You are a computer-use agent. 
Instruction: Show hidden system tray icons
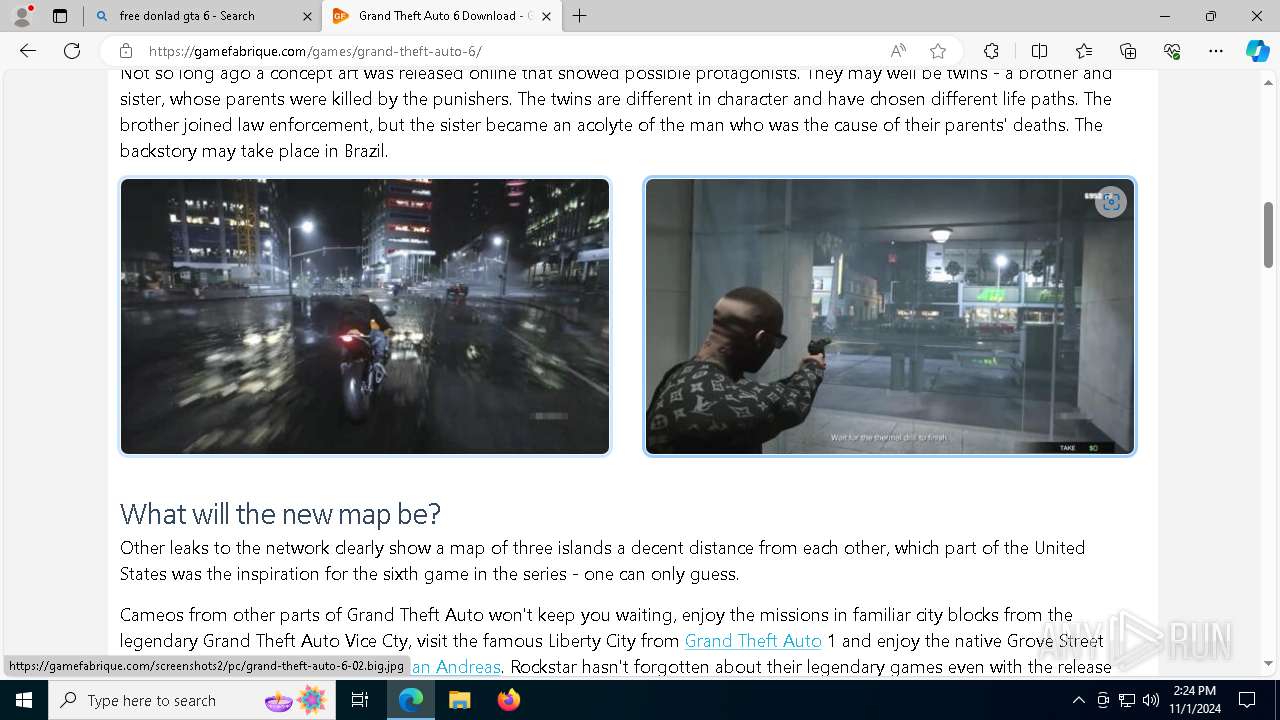pyautogui.click(x=1078, y=700)
